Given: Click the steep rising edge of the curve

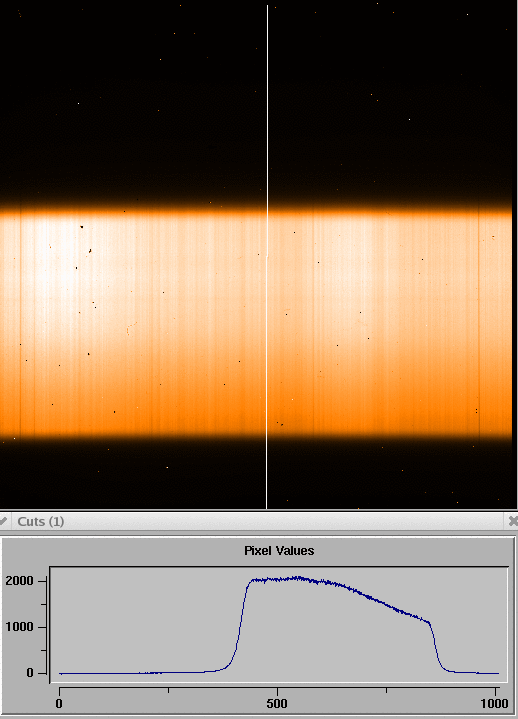Looking at the screenshot, I should coord(241,624).
